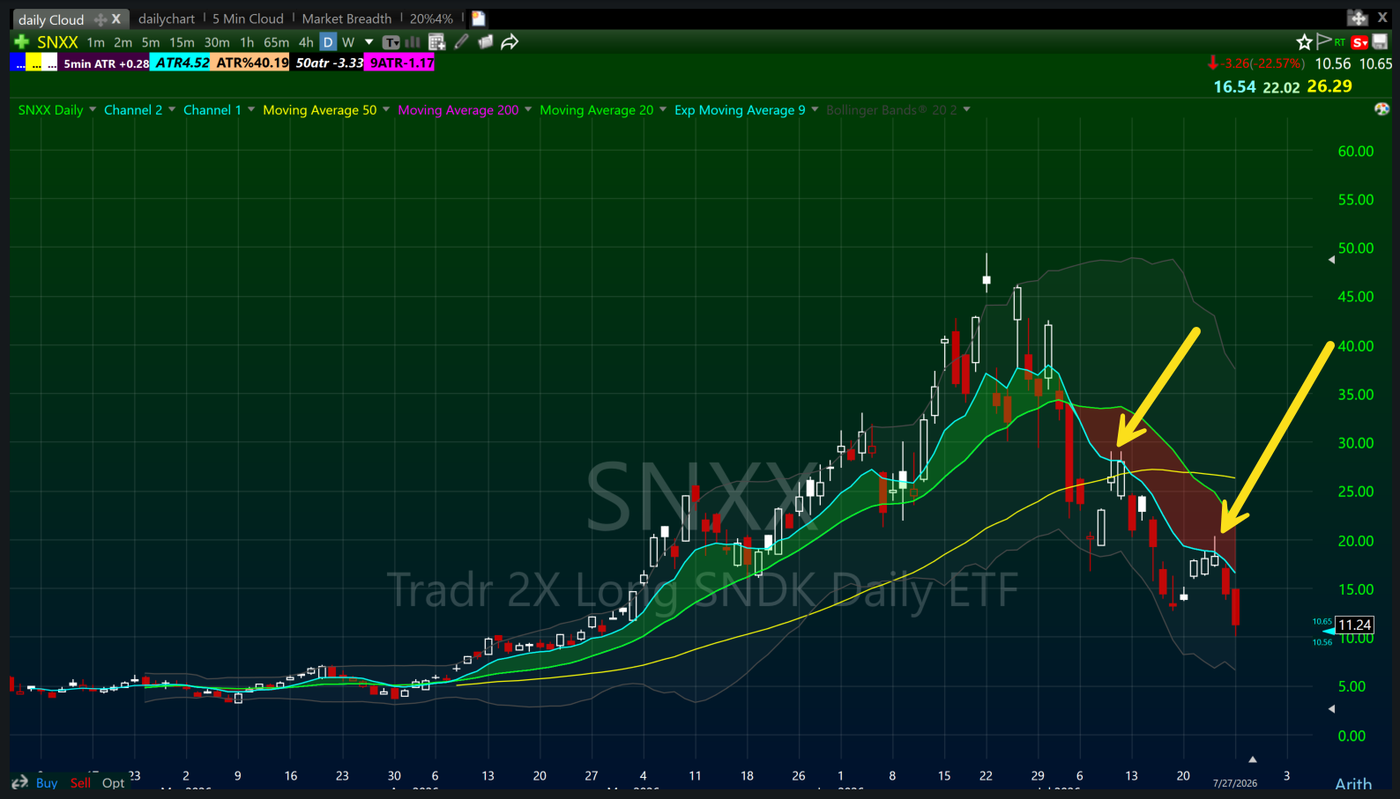
Task: Switch to the Market Breadth tab
Action: coord(347,19)
